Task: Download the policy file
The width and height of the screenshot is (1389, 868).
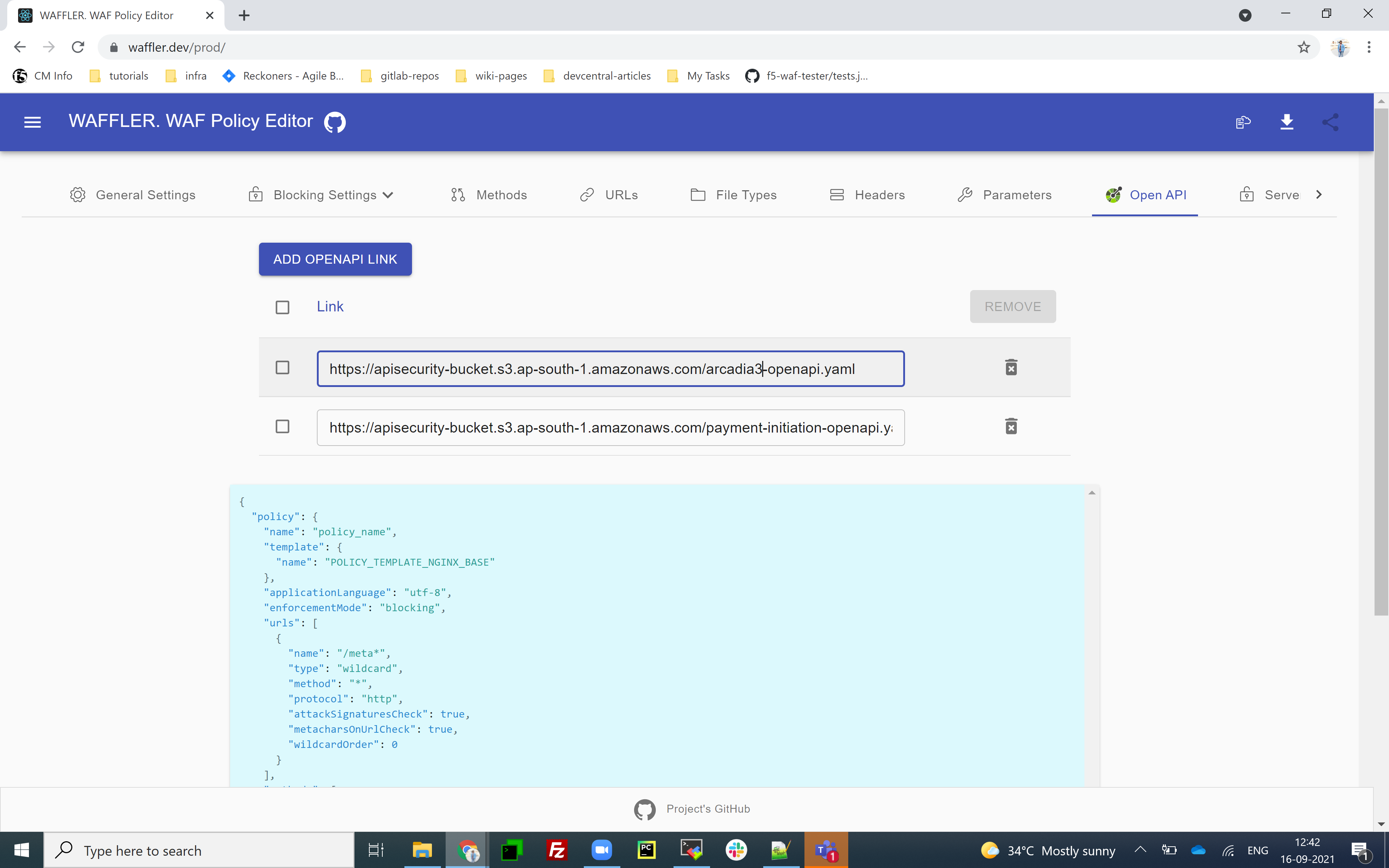Action: pos(1287,122)
